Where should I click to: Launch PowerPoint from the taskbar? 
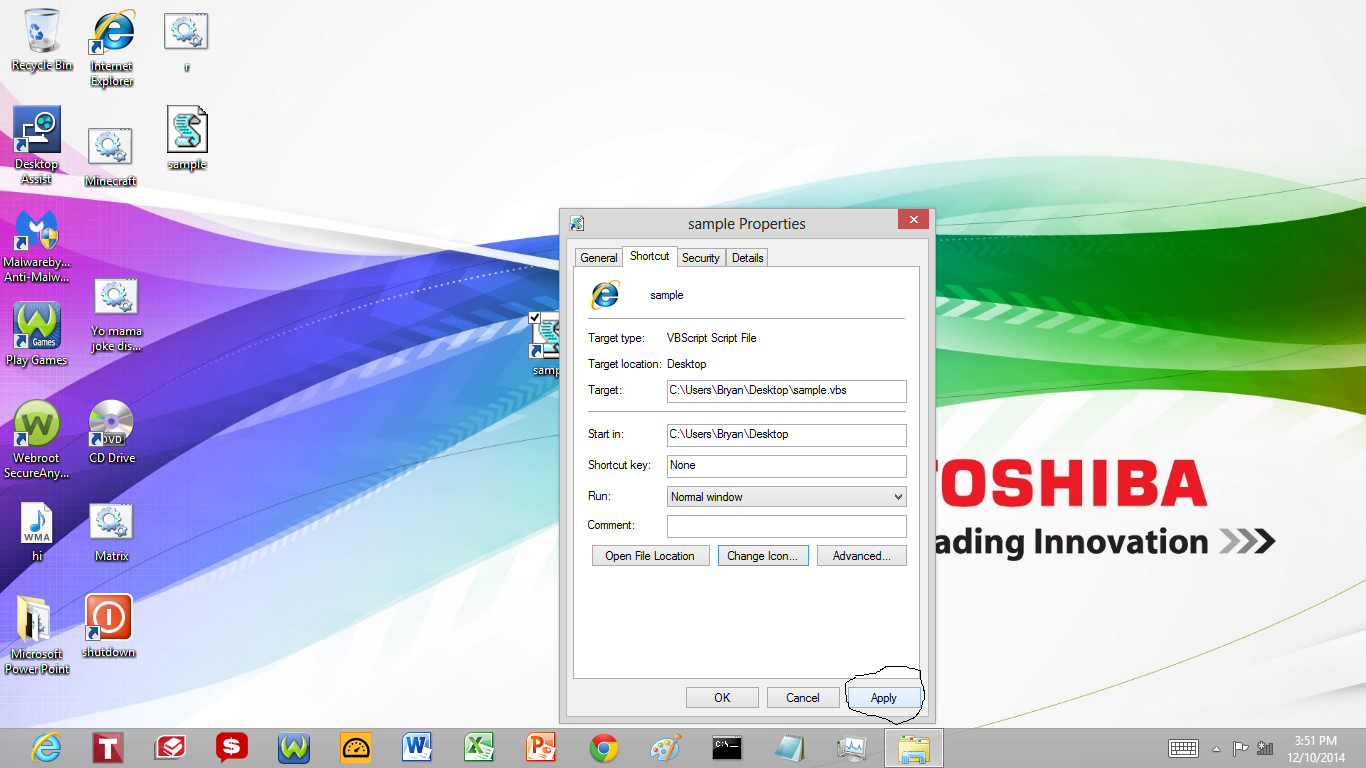tap(541, 747)
